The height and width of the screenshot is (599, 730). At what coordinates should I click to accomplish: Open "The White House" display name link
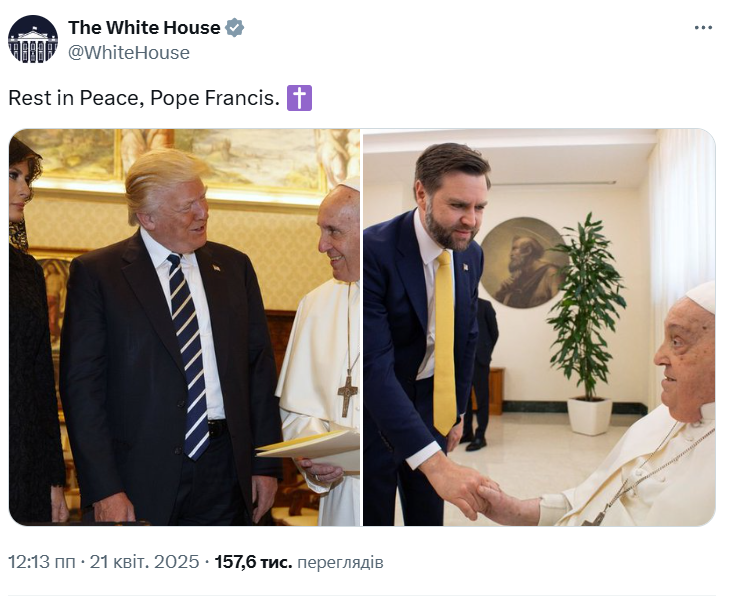(144, 28)
